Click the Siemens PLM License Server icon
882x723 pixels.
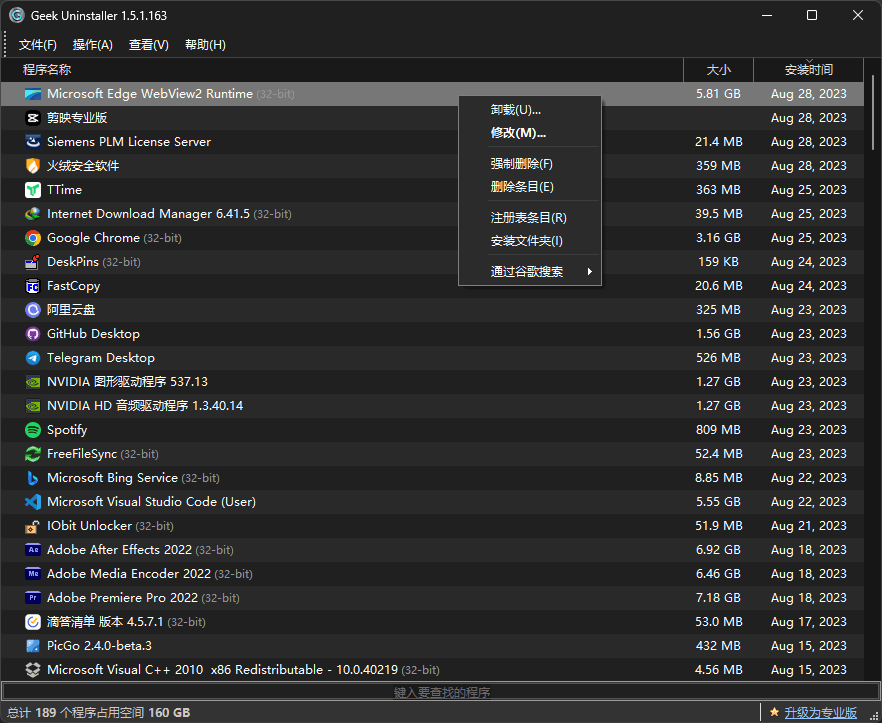tap(33, 142)
